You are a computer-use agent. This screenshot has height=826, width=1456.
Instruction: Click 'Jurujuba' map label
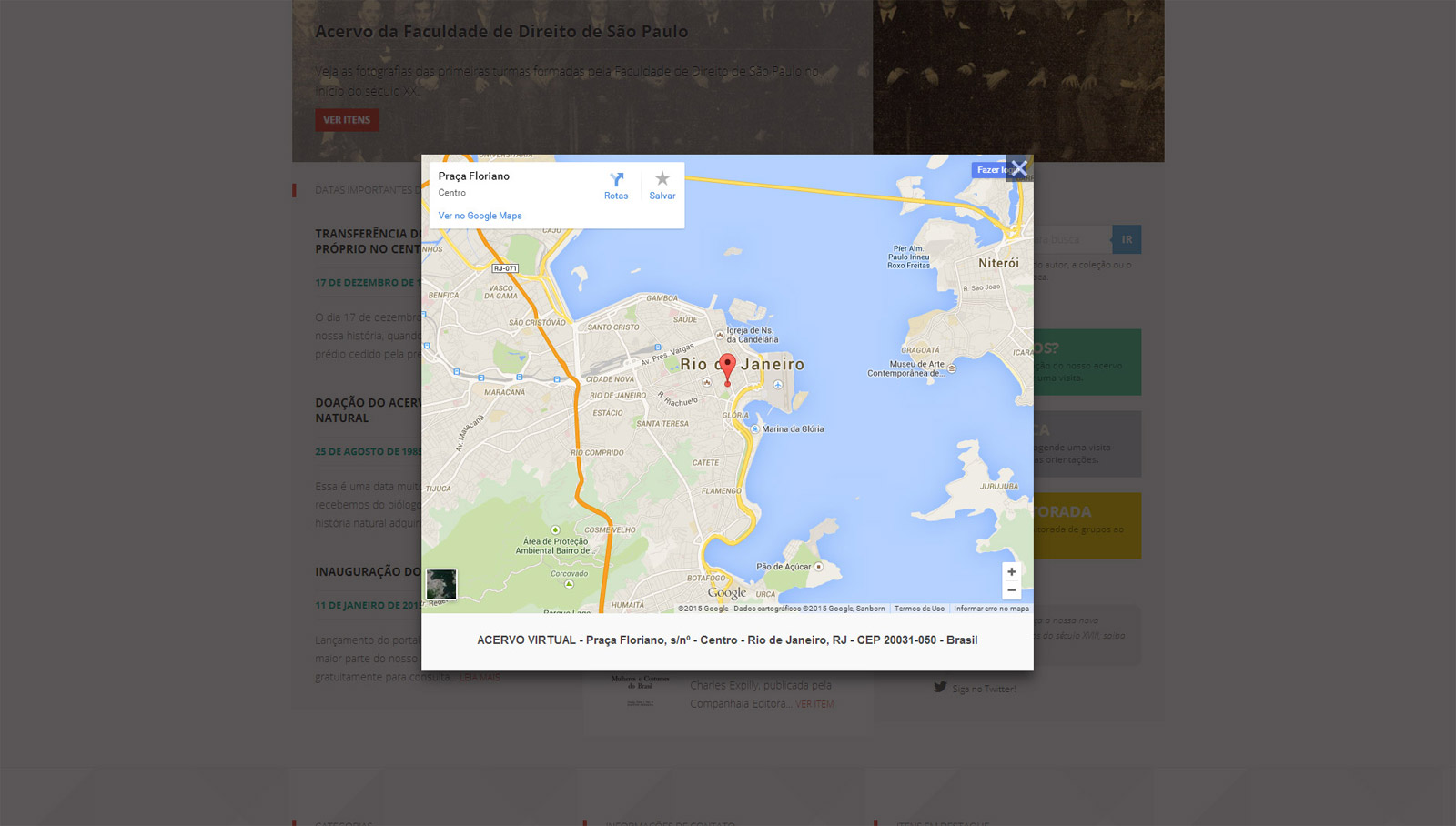tap(999, 486)
